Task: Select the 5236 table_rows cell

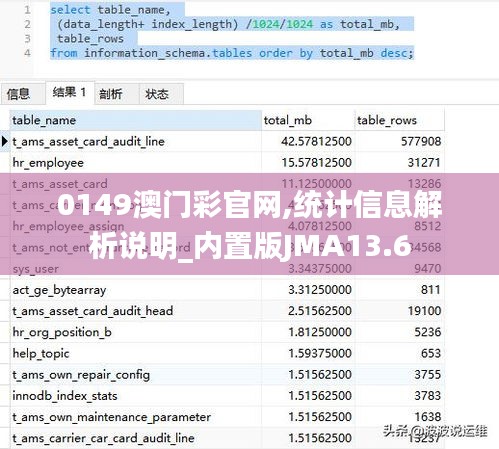Action: pos(399,332)
